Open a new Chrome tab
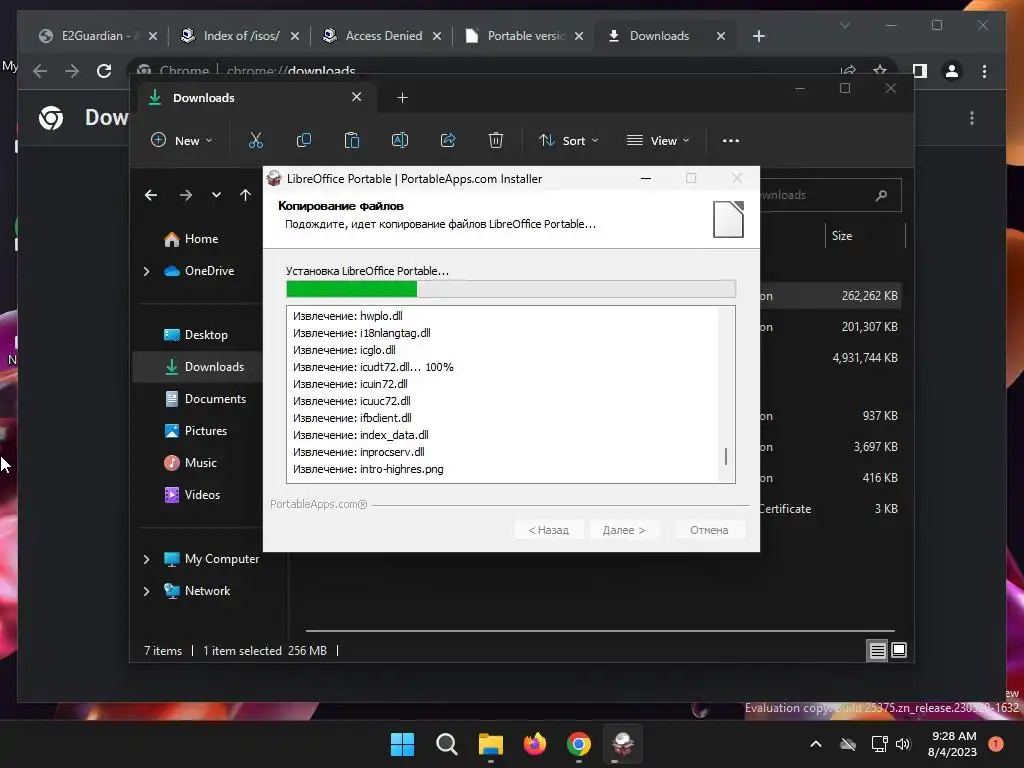1024x768 pixels. (x=758, y=36)
